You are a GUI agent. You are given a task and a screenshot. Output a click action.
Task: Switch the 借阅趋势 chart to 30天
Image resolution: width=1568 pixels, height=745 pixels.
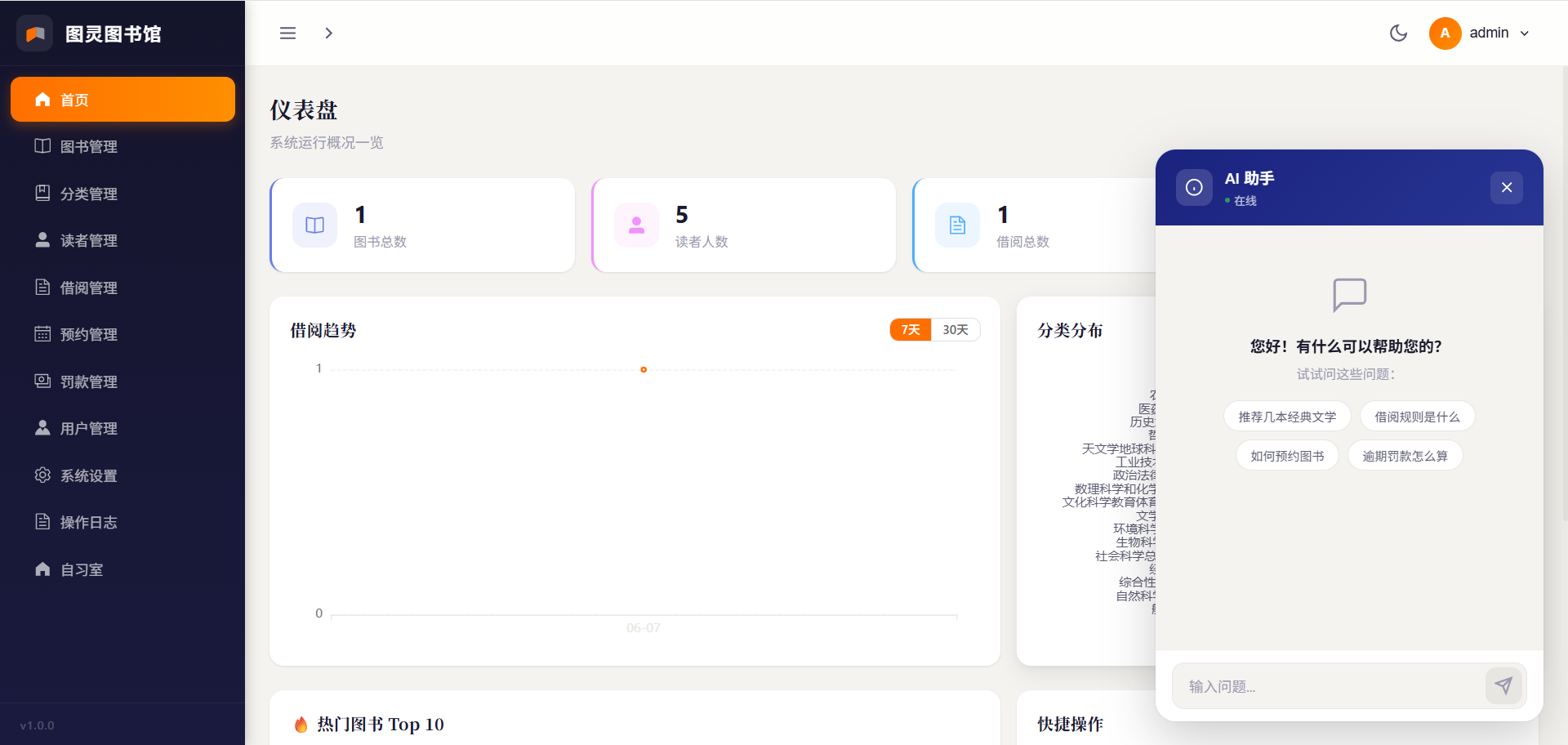(x=955, y=329)
